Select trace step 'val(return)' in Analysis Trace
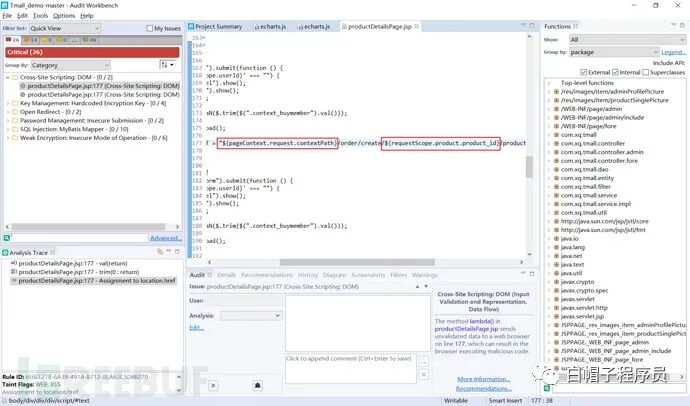Screen dimensions: 690x406 73,263
